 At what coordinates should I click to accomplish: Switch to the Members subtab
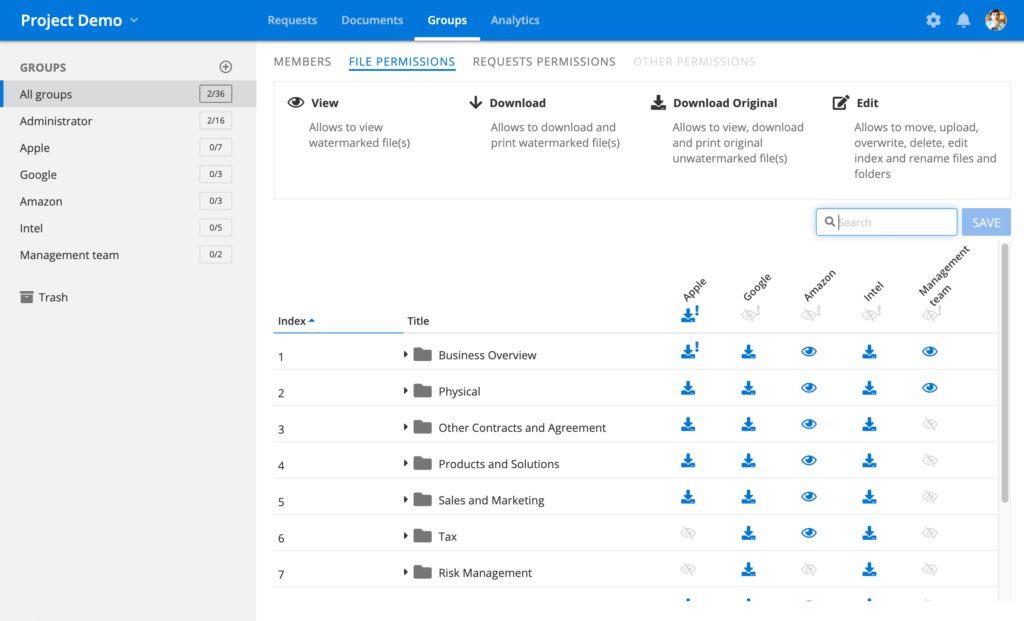[302, 61]
